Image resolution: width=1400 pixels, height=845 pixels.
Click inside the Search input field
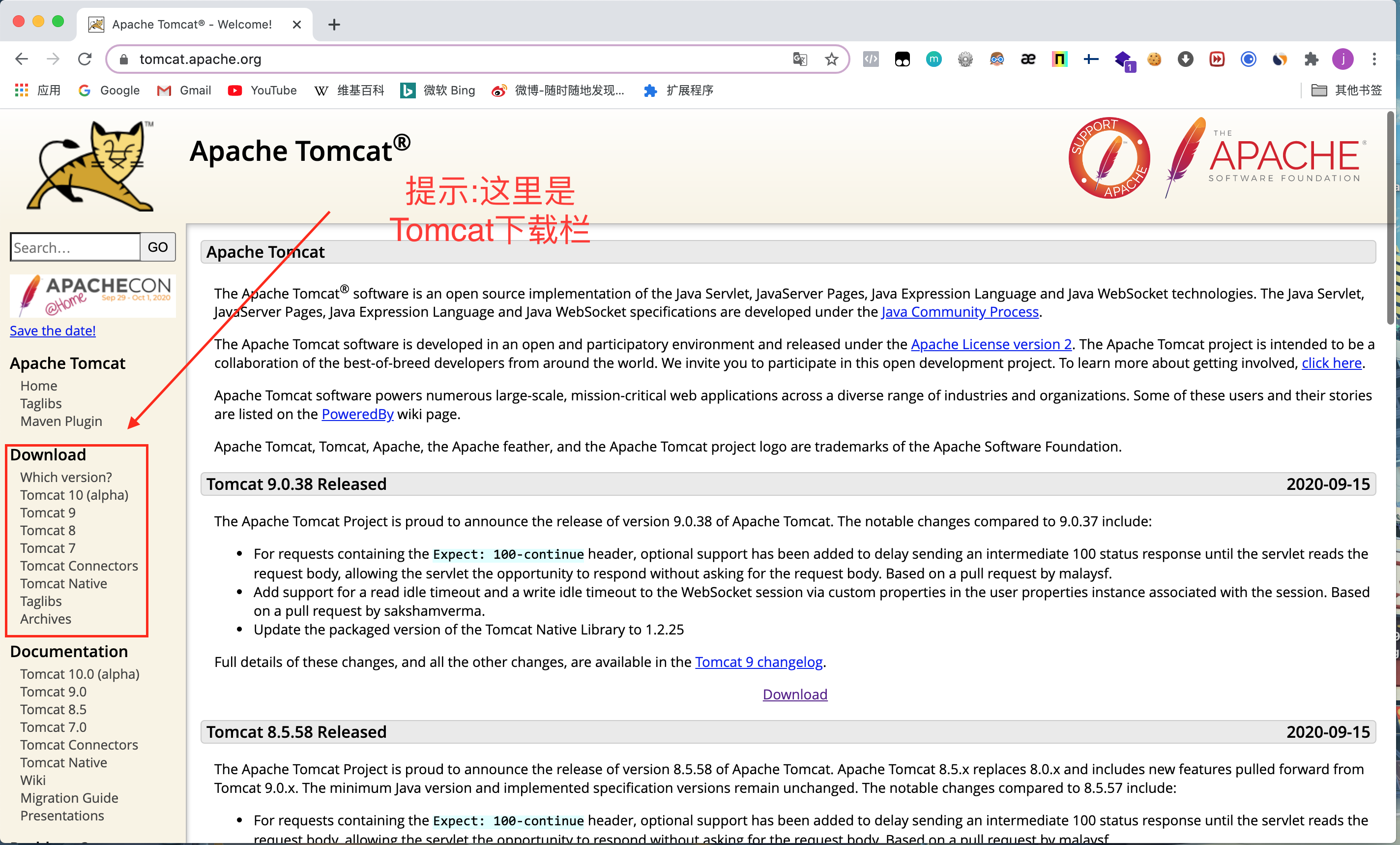[74, 247]
